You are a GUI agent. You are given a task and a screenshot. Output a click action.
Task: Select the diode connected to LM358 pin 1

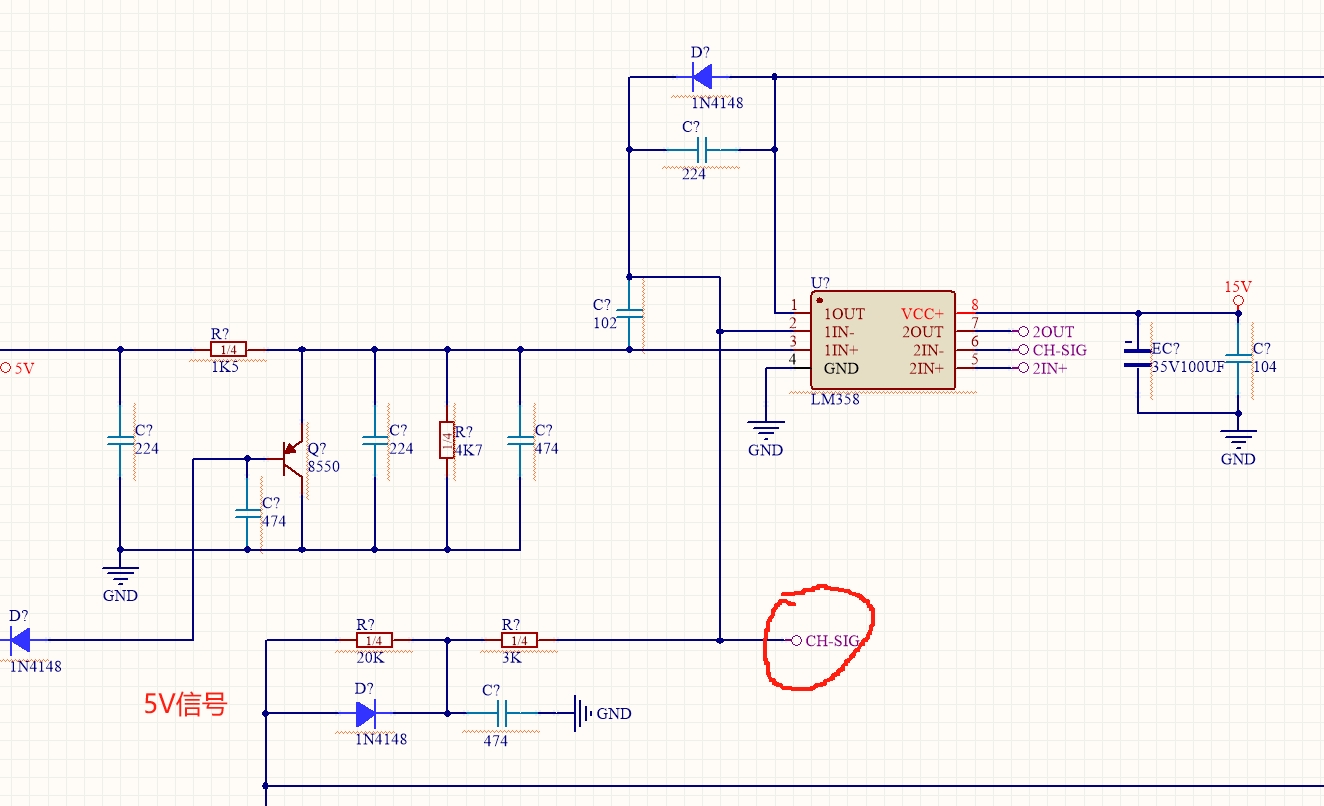[x=701, y=76]
